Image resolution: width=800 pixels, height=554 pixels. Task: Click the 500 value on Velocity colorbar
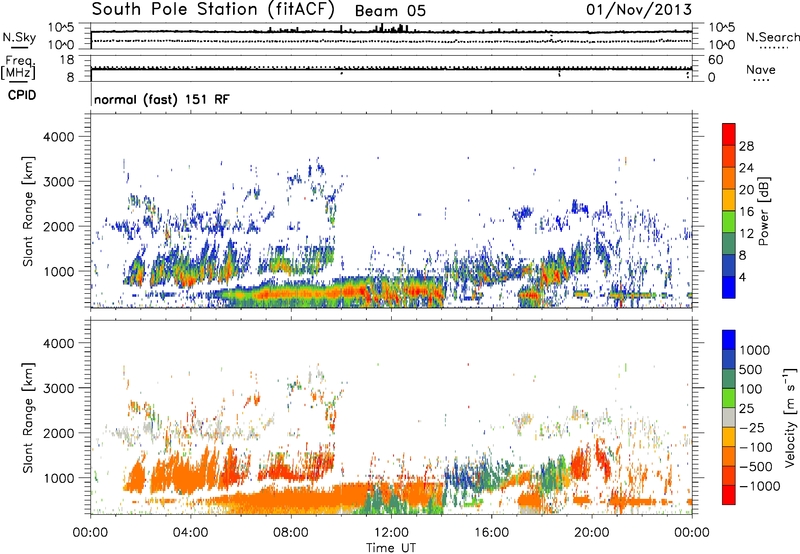(x=751, y=369)
